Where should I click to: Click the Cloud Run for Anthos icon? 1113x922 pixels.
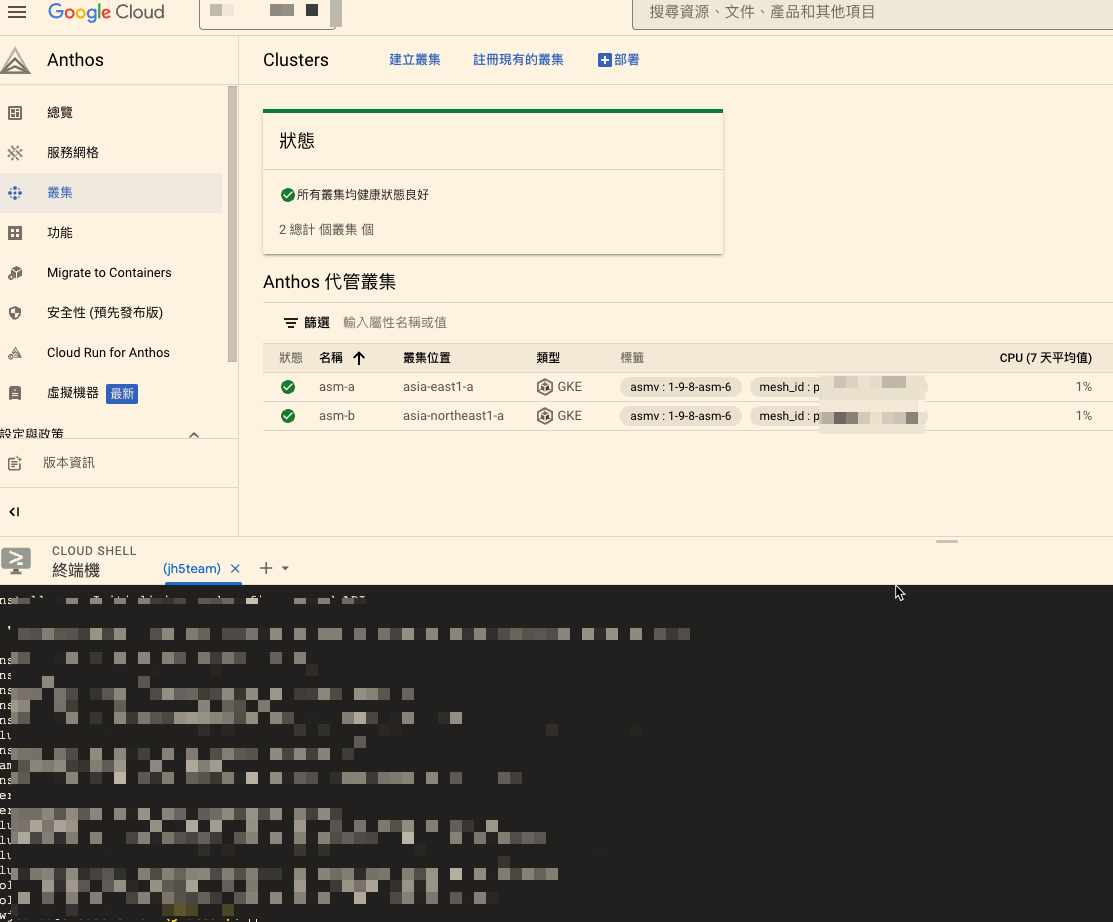click(x=15, y=353)
